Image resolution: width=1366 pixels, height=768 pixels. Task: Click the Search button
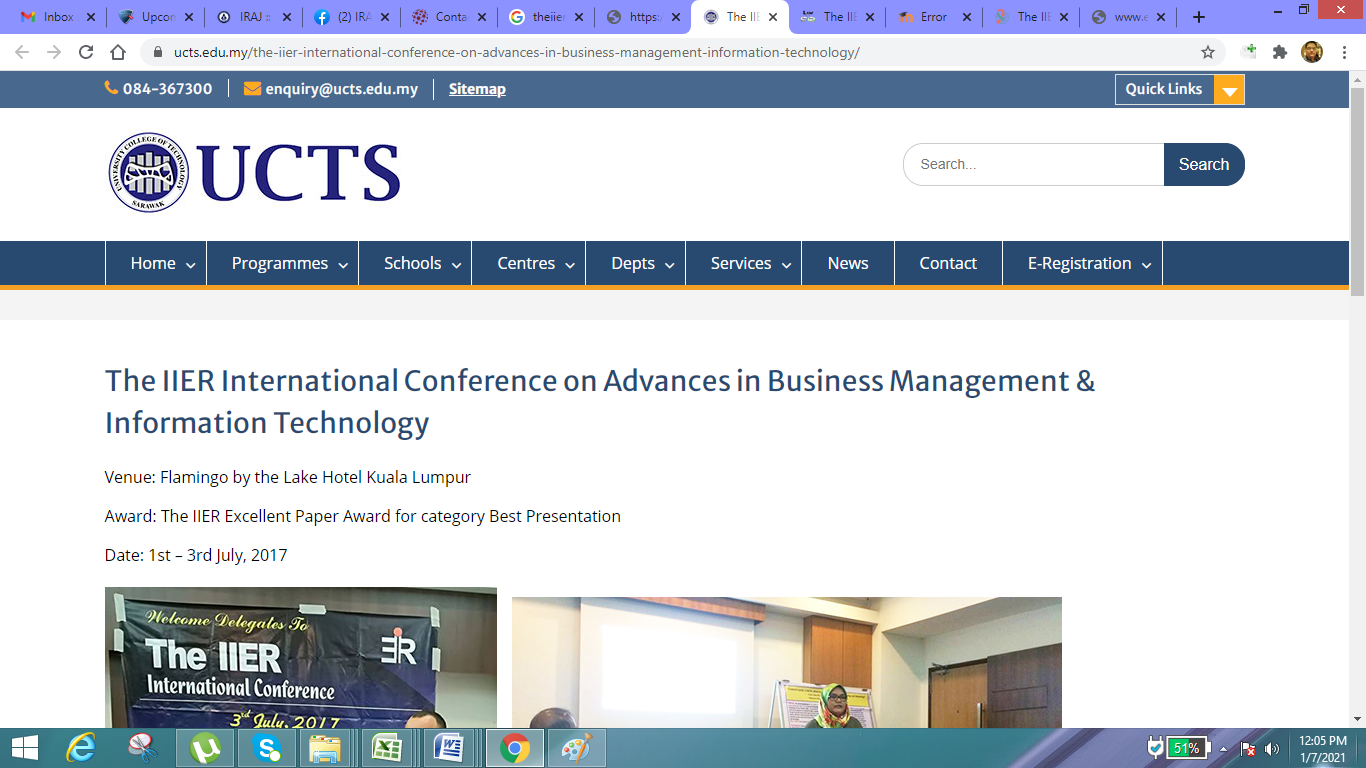click(x=1204, y=165)
